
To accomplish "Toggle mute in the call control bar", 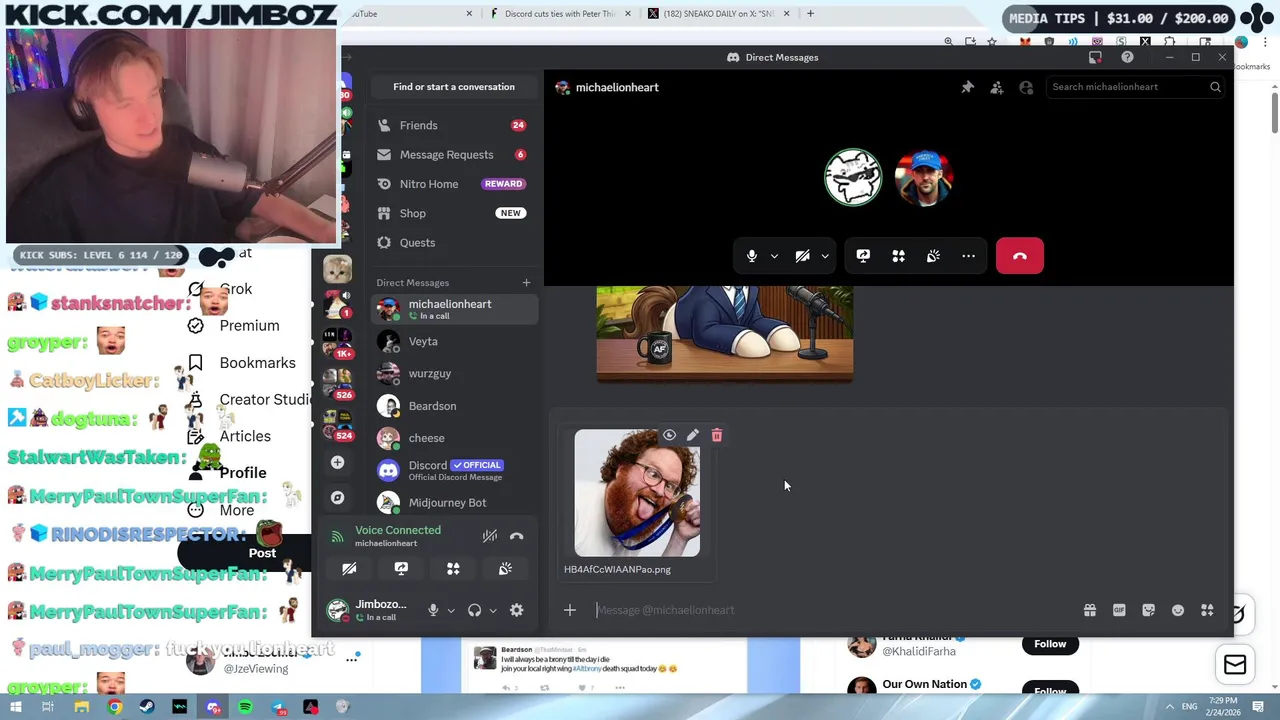I will click(x=752, y=256).
